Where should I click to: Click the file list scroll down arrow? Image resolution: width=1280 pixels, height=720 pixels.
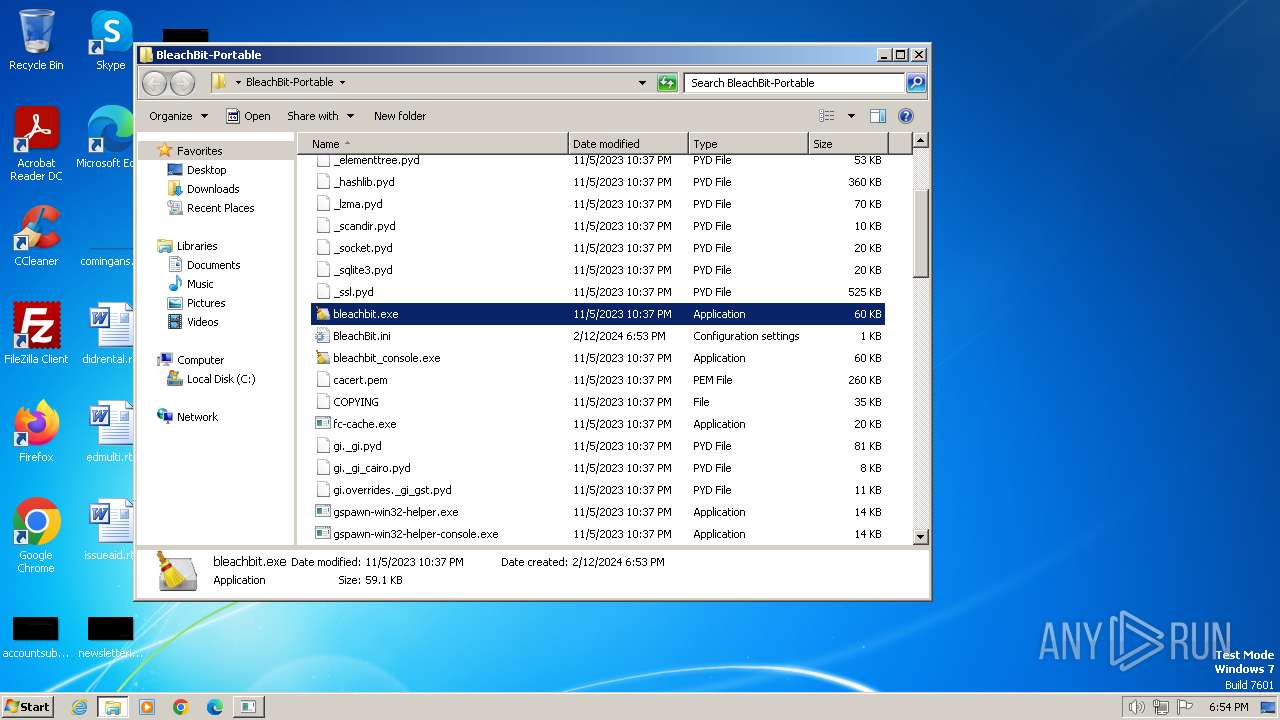[x=921, y=536]
